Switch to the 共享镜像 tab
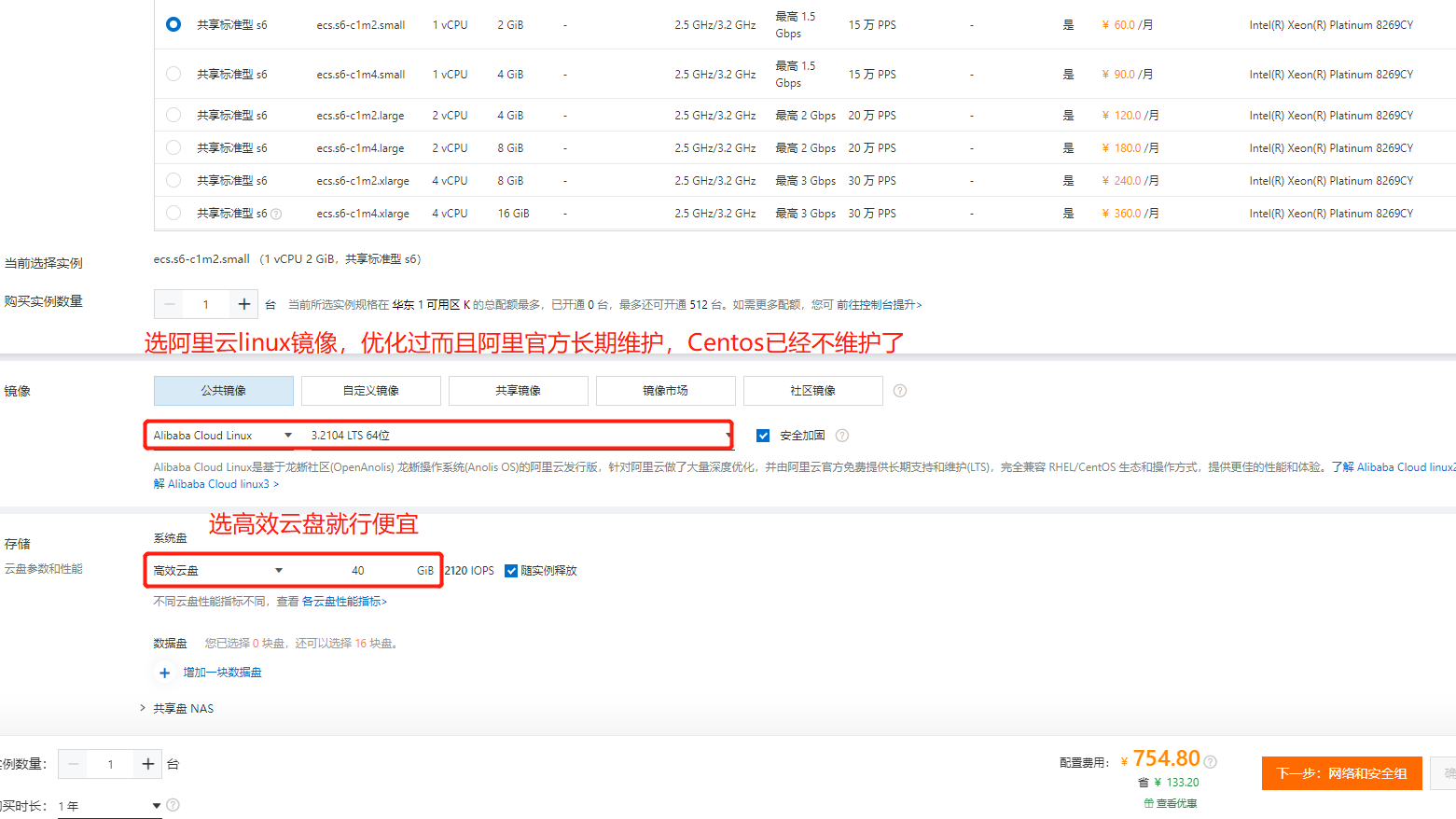1456x819 pixels. point(519,391)
